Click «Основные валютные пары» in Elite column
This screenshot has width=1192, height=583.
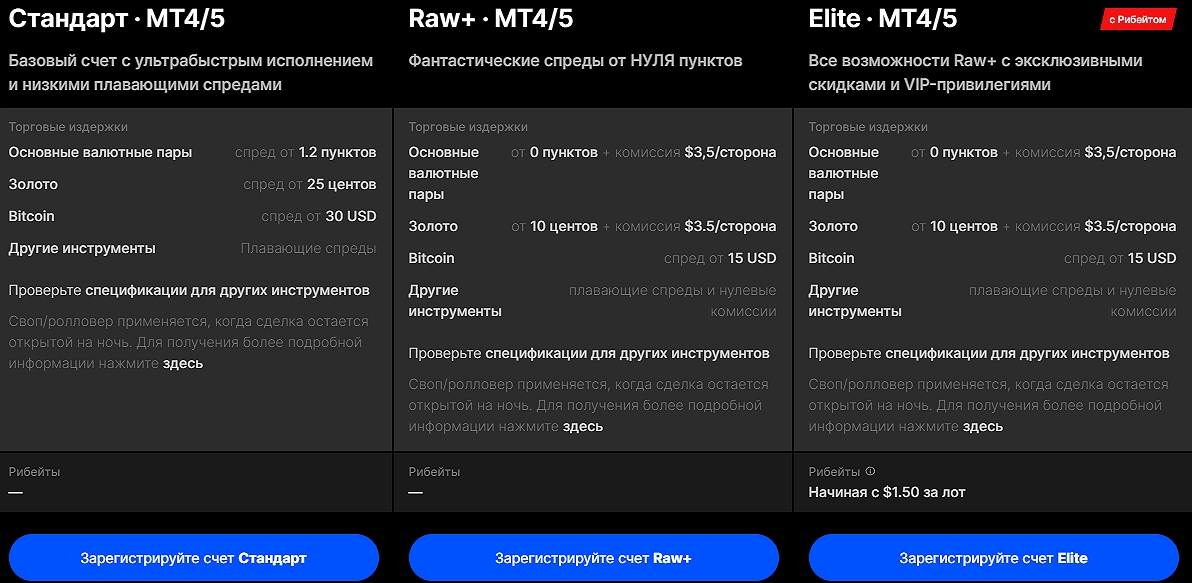844,173
